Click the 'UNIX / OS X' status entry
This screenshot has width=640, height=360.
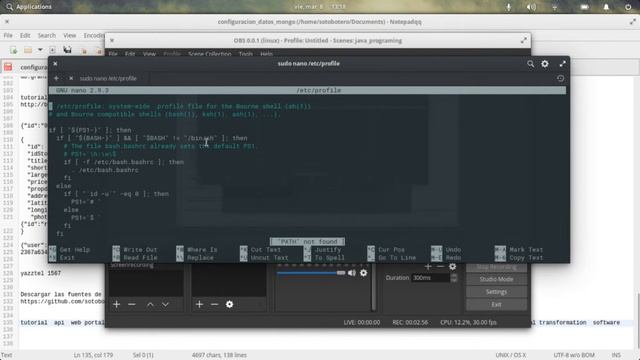coord(511,356)
